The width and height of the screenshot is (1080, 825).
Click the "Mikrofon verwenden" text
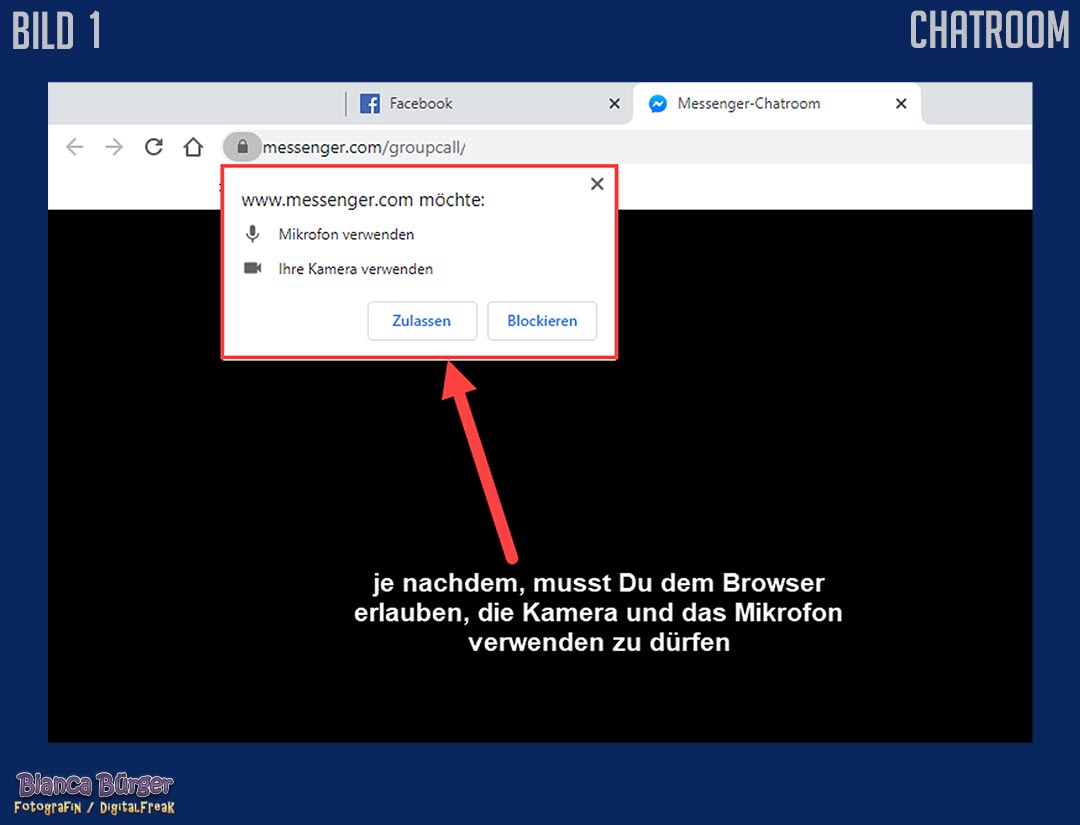coord(346,234)
